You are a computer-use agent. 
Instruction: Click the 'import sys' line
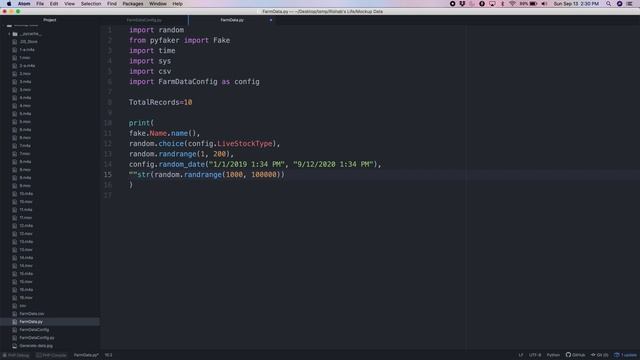click(150, 61)
